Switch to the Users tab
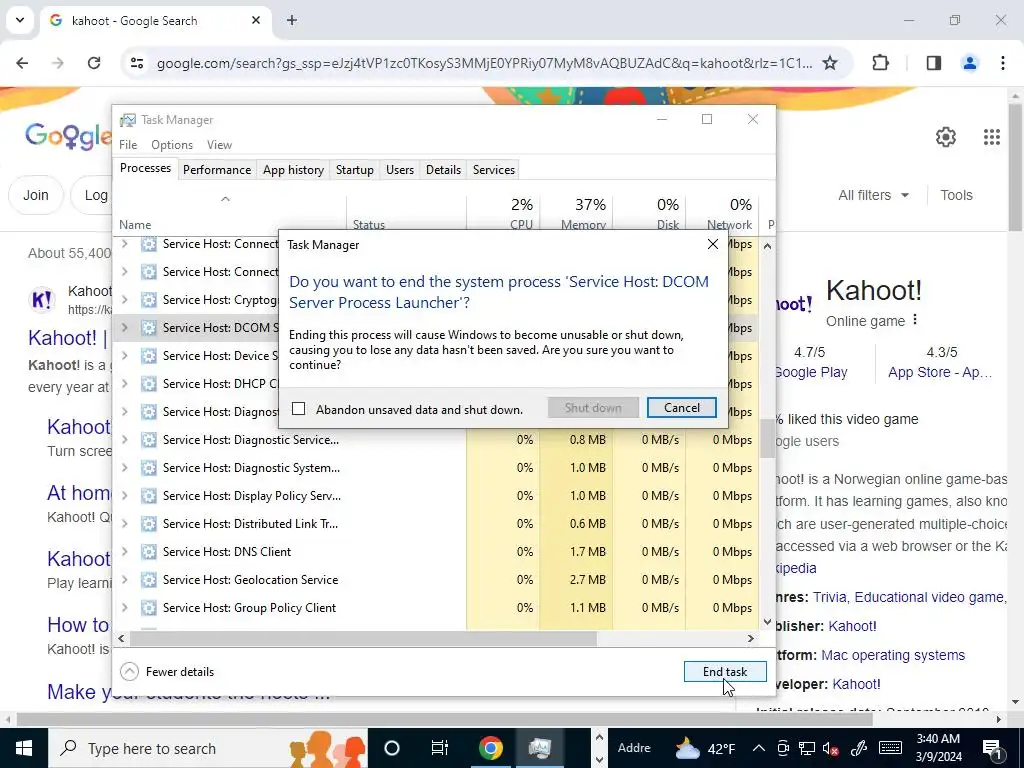The image size is (1024, 768). pyautogui.click(x=400, y=170)
